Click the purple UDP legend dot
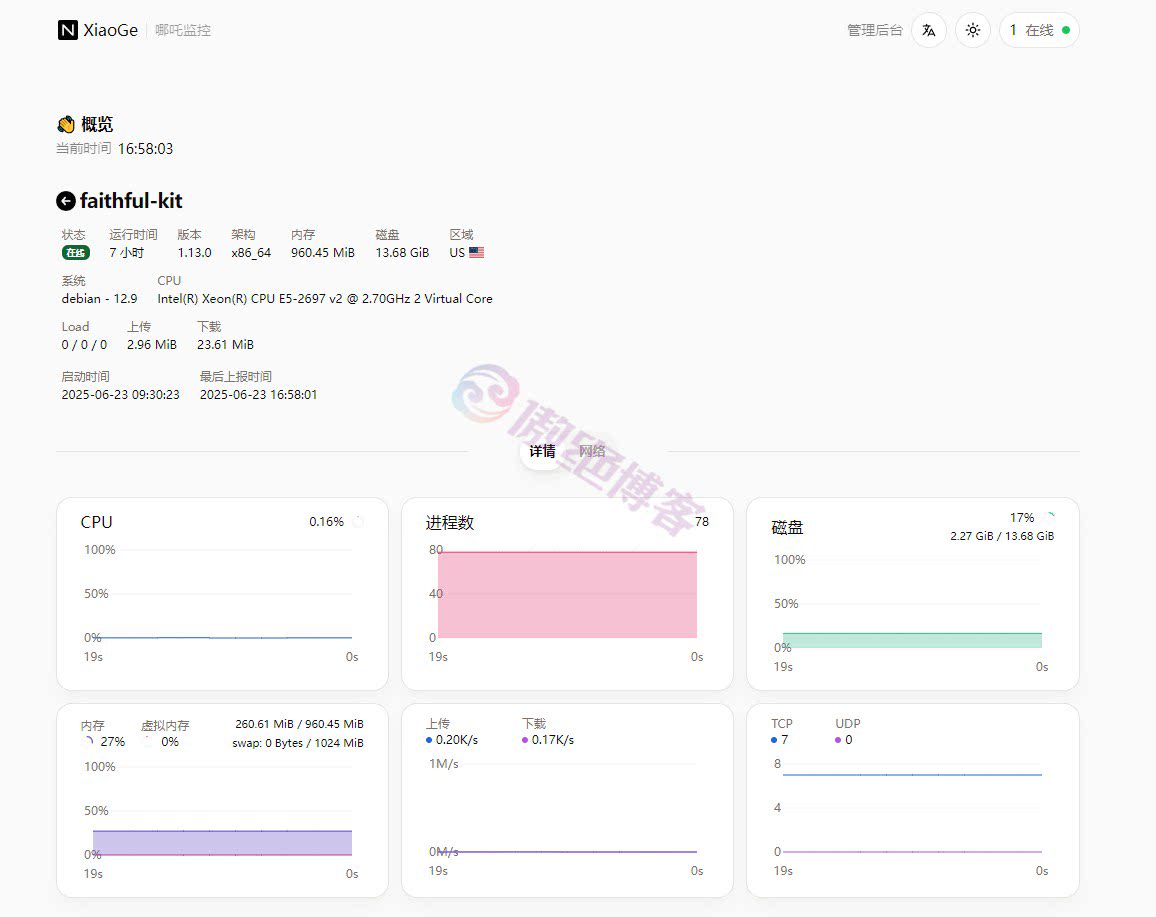Image resolution: width=1156 pixels, height=917 pixels. 838,740
